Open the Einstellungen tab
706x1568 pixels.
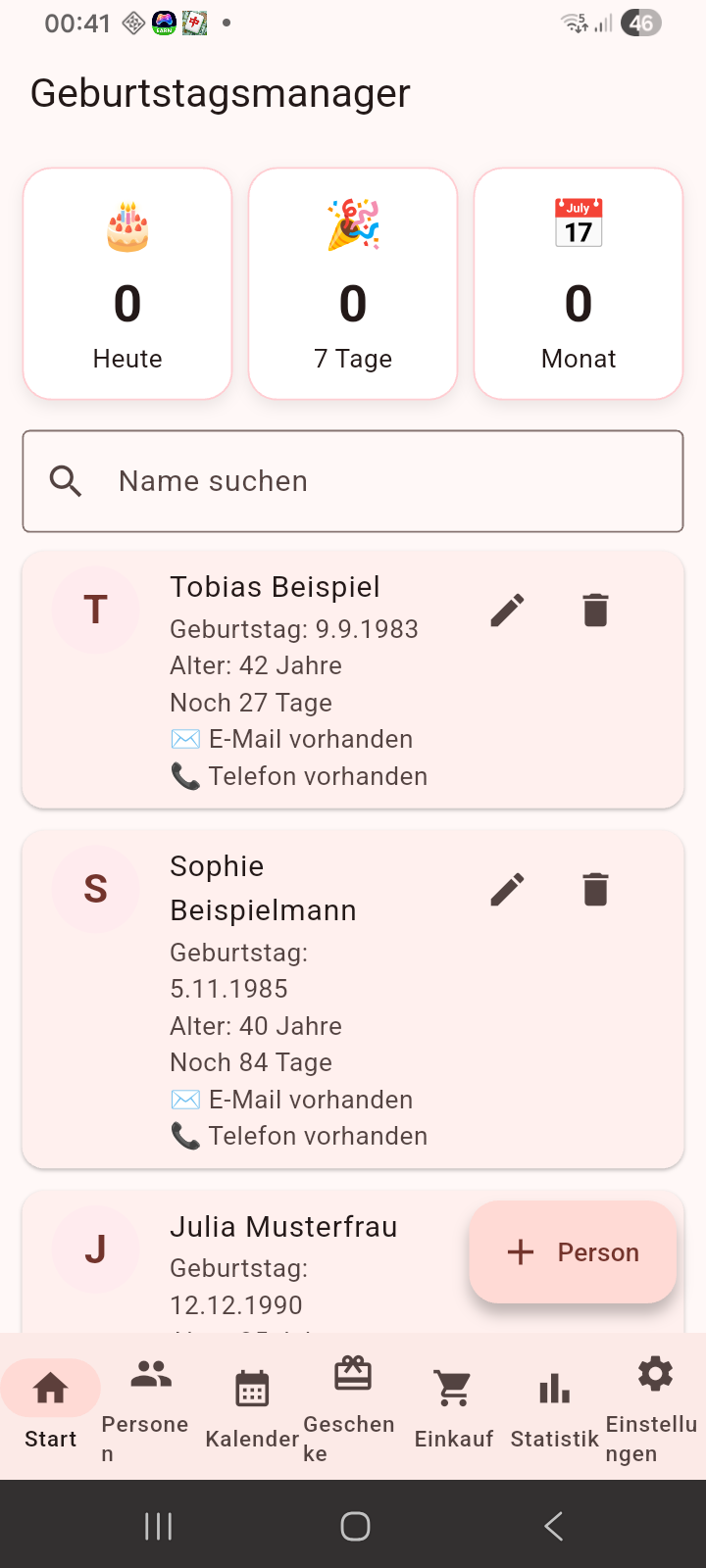click(655, 1406)
